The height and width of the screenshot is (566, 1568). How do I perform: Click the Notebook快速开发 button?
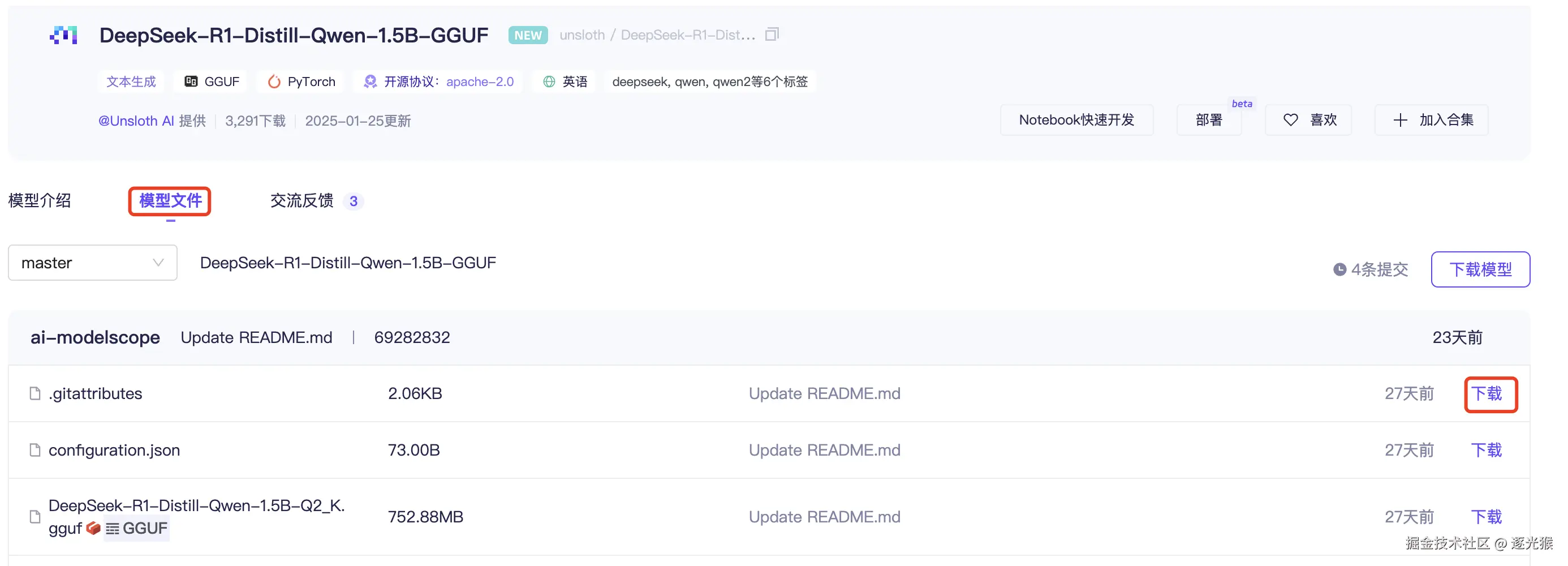click(x=1077, y=120)
